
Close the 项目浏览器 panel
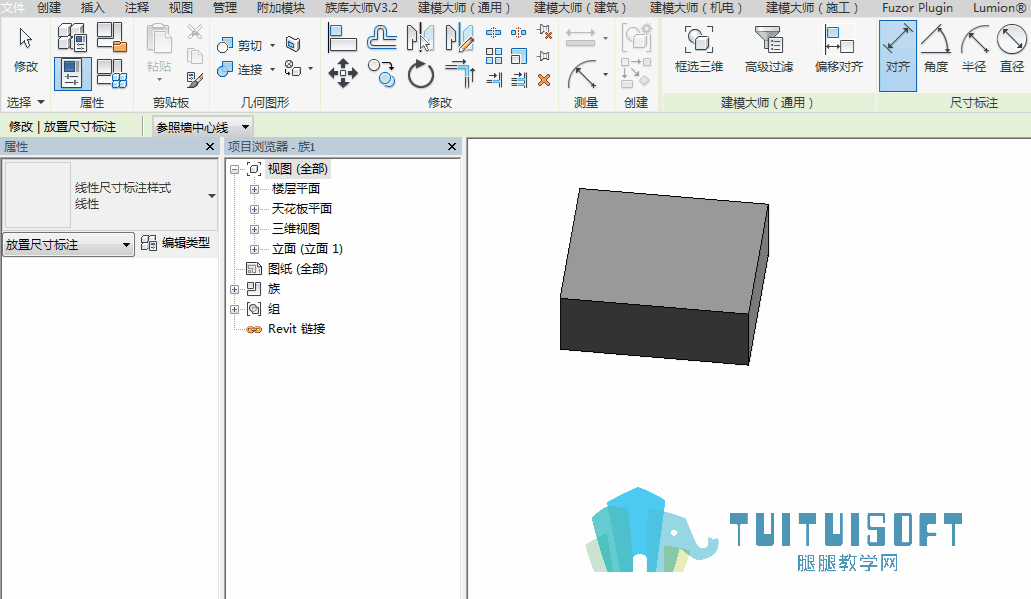(452, 147)
